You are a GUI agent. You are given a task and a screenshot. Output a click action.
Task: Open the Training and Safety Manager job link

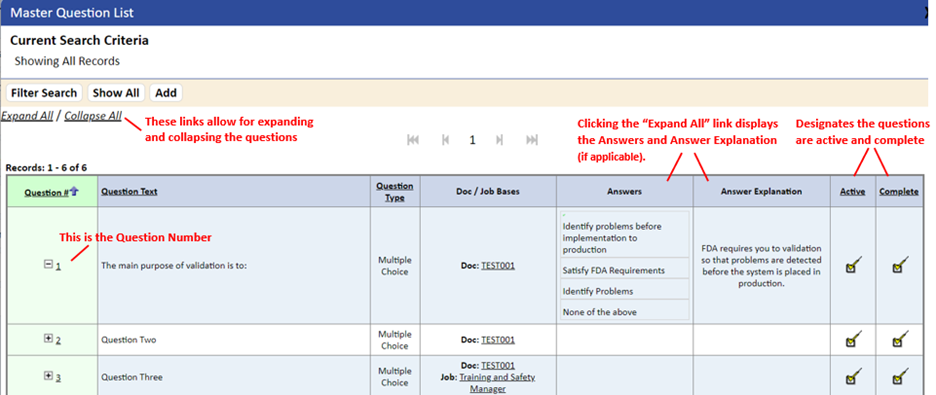(497, 383)
